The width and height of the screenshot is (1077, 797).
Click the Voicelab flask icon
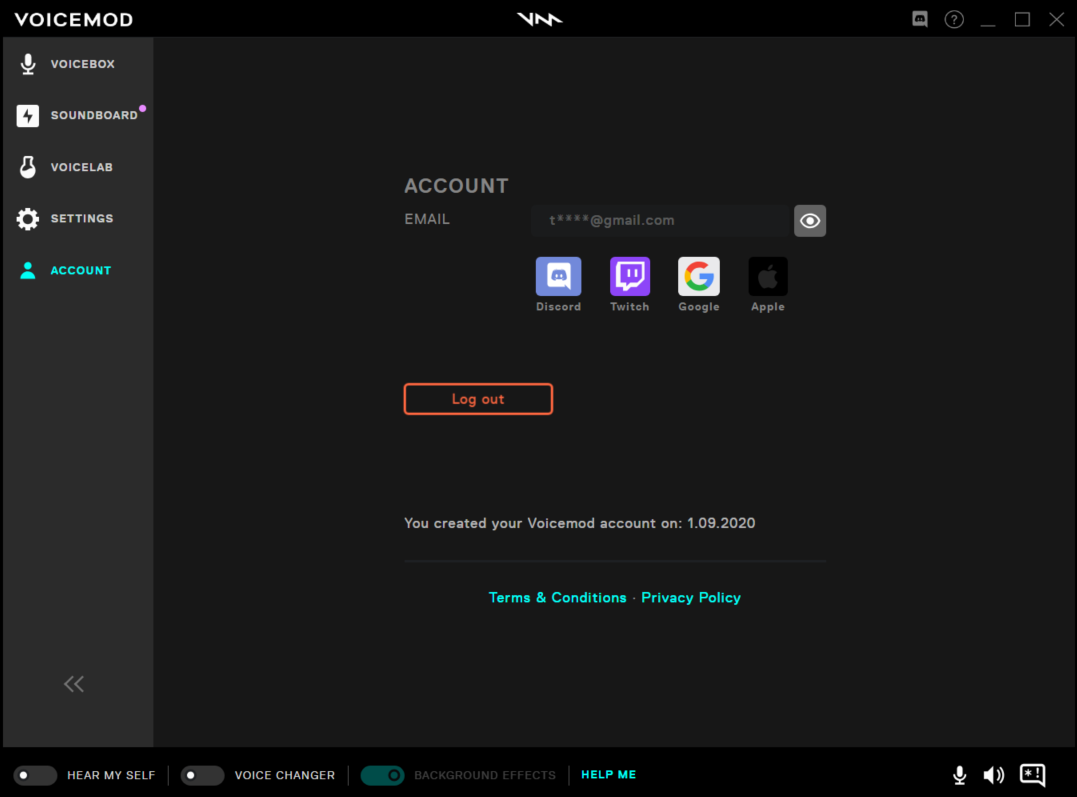(27, 167)
